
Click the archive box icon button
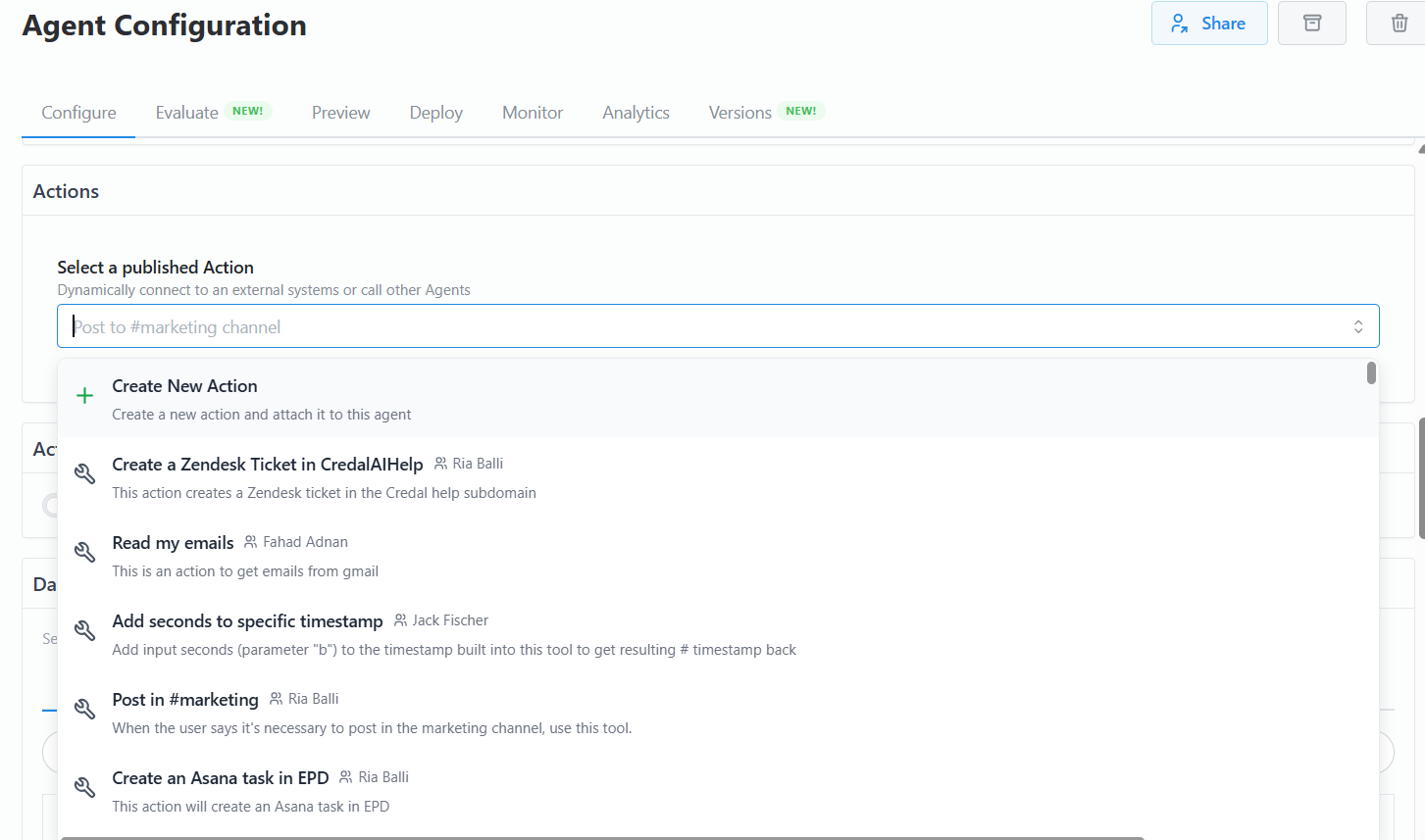[x=1311, y=24]
